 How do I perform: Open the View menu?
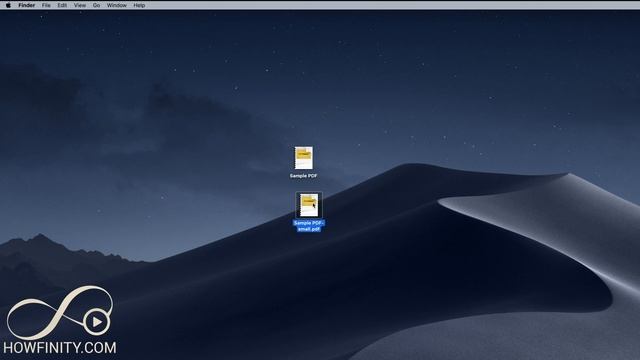80,5
